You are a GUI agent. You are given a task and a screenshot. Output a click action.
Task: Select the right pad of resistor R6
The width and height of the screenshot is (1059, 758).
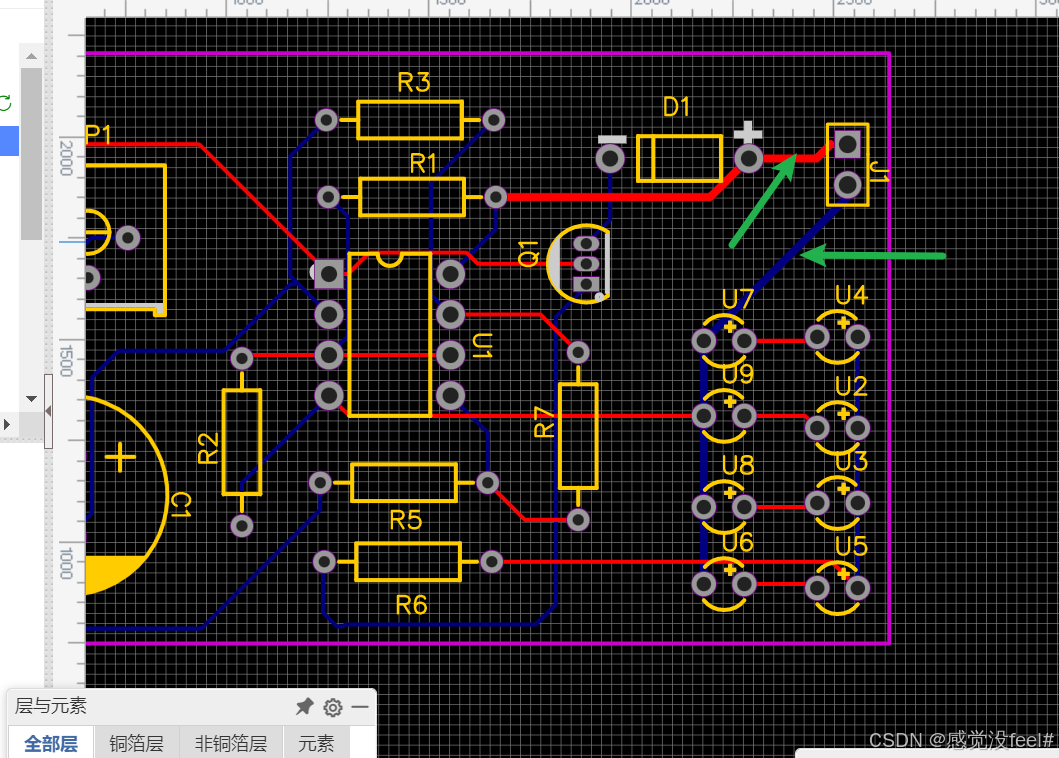click(x=492, y=561)
